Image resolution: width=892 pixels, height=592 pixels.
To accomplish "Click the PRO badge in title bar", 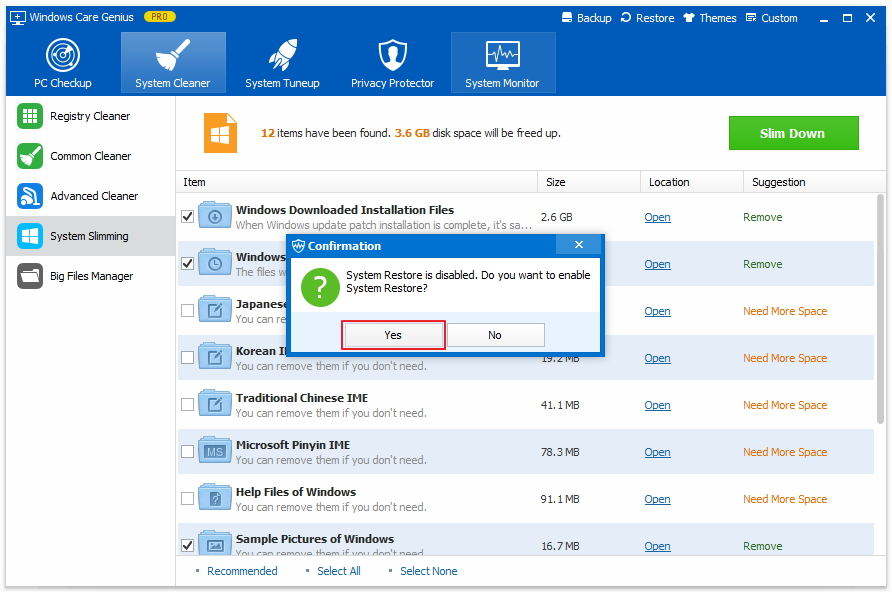I will tap(159, 17).
